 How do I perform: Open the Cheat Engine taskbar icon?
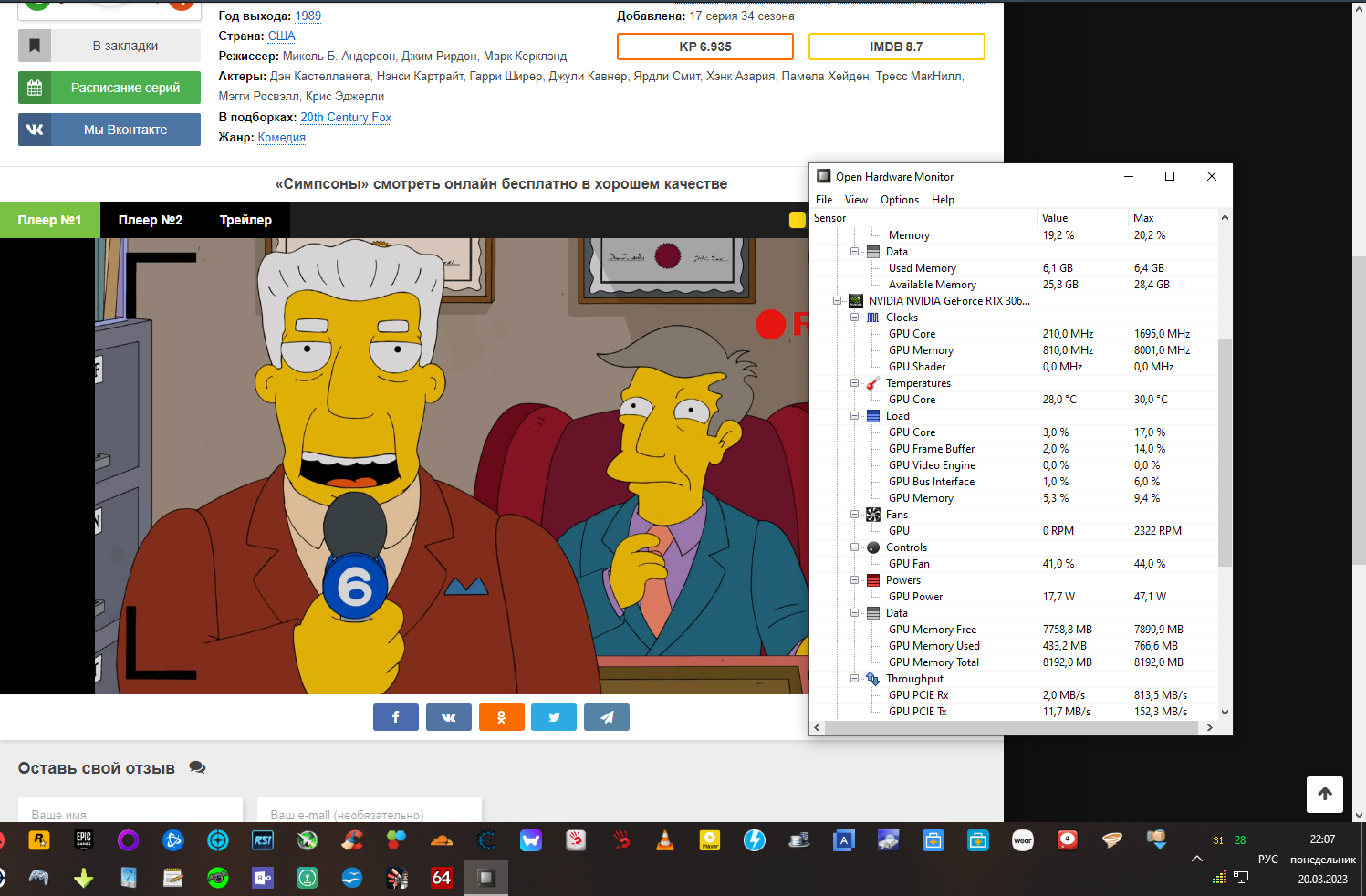(x=486, y=840)
